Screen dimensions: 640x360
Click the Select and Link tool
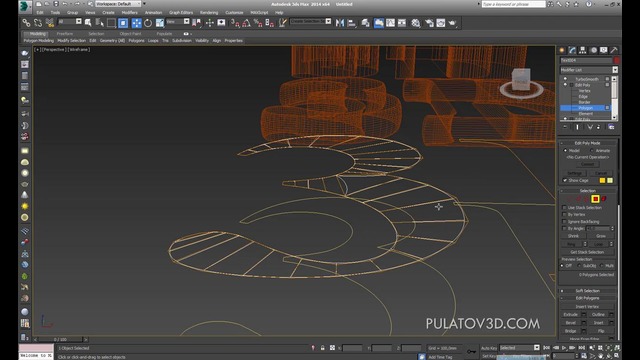pyautogui.click(x=26, y=23)
